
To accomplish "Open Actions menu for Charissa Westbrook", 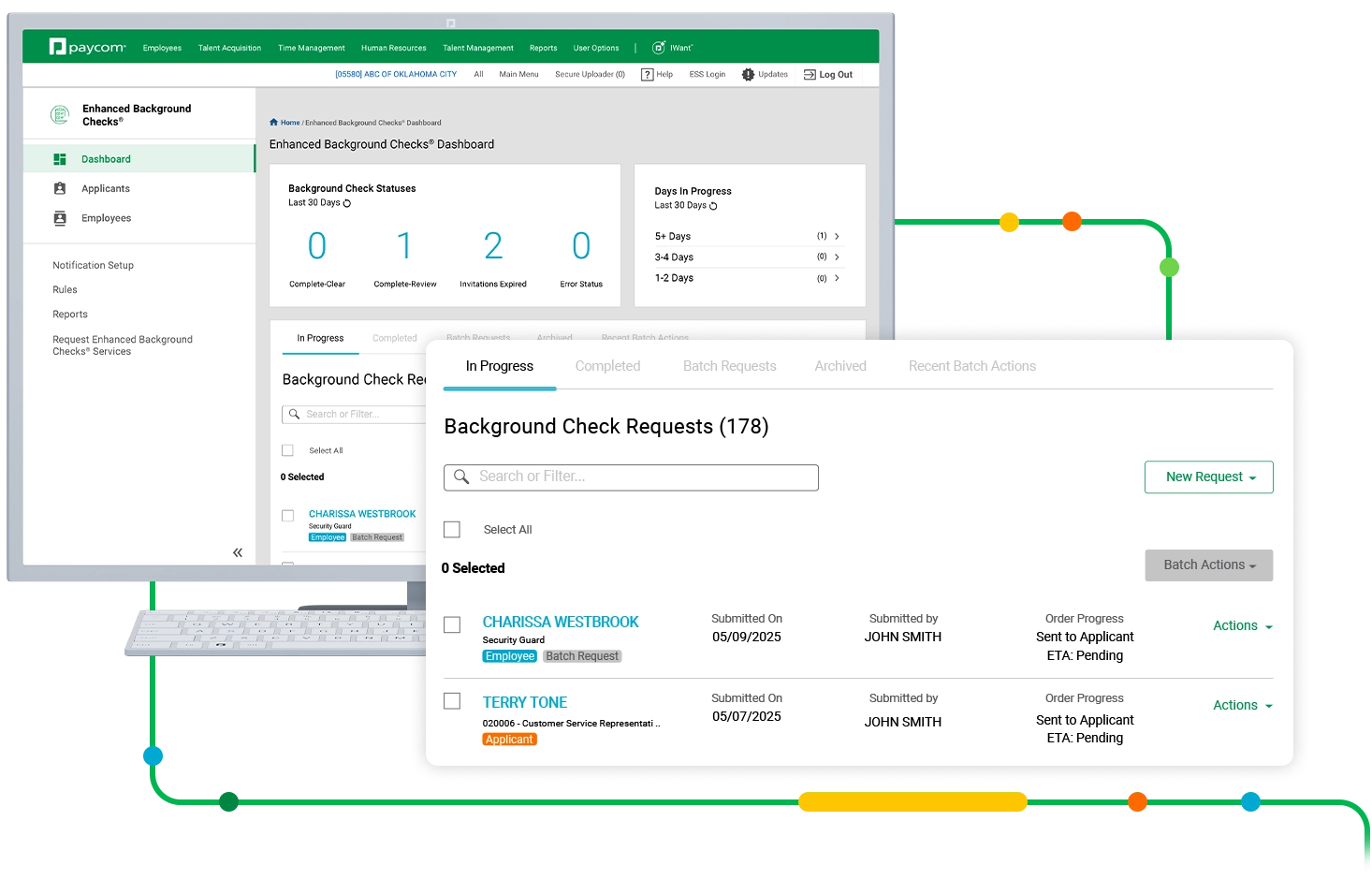I will (1242, 626).
